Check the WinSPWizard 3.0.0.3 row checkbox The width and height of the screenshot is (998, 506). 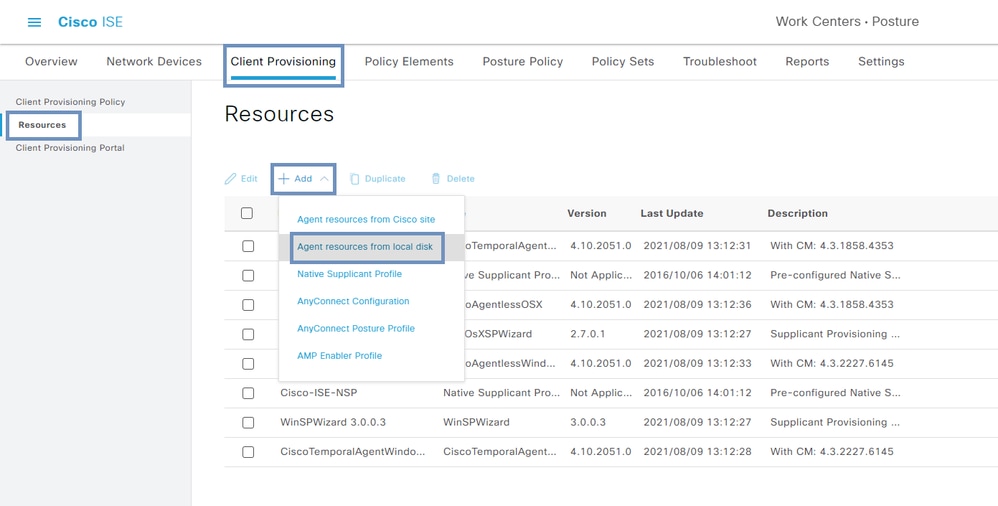pyautogui.click(x=248, y=423)
